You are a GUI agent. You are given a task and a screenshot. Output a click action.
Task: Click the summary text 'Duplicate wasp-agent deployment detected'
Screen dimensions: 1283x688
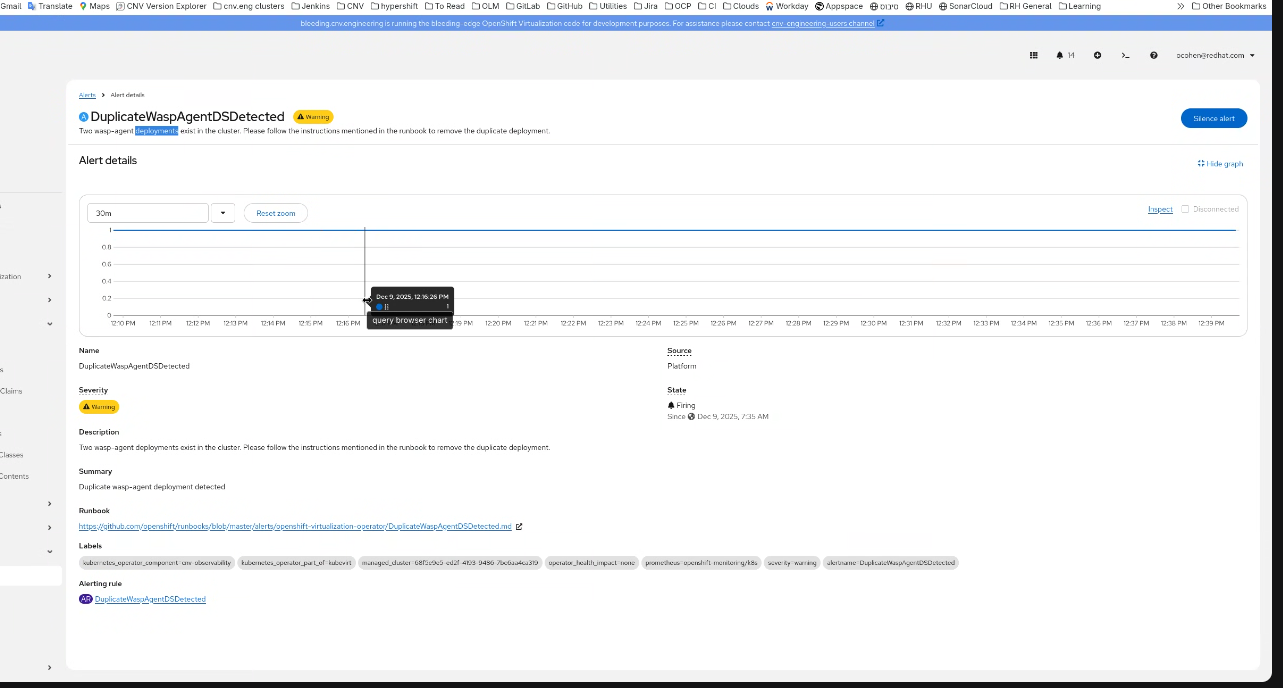pos(152,487)
